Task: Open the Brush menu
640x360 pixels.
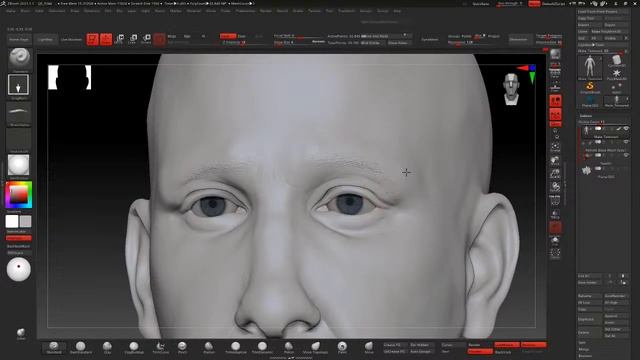Action: click(25, 11)
